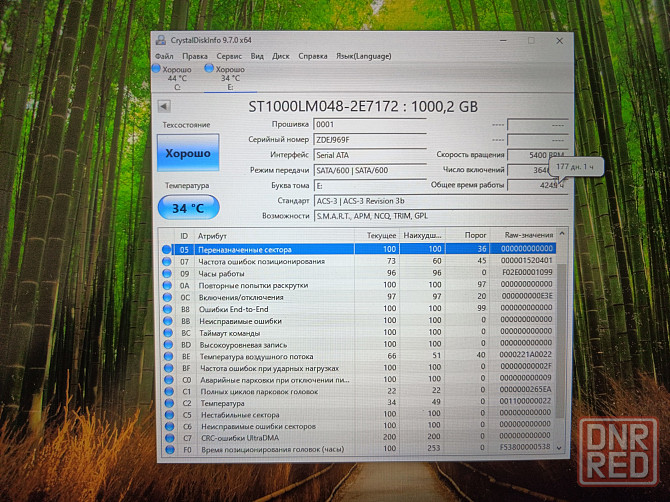Click status dot of row C1
This screenshot has width=670, height=502.
point(169,391)
